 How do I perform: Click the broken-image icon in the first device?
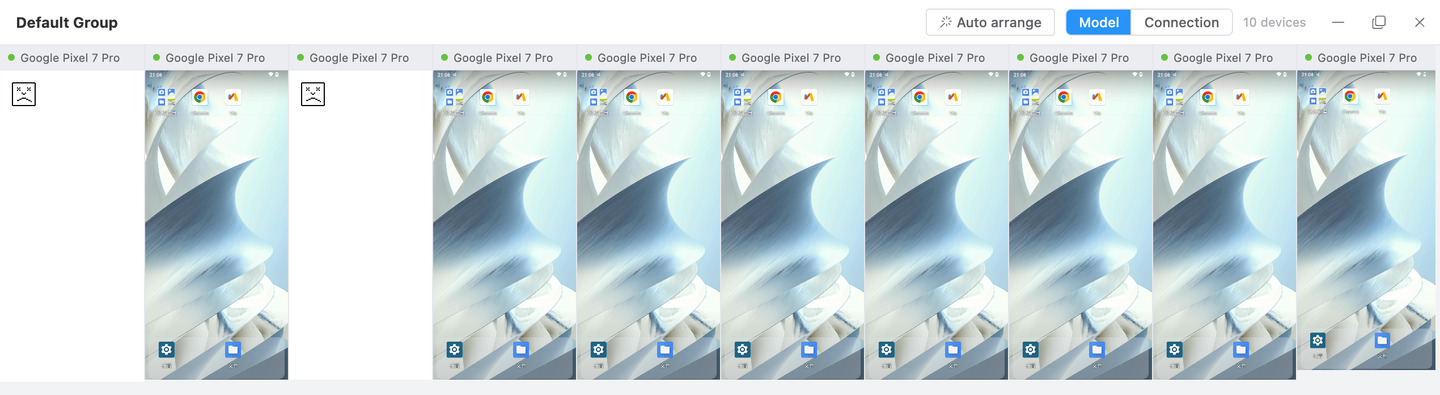click(24, 95)
